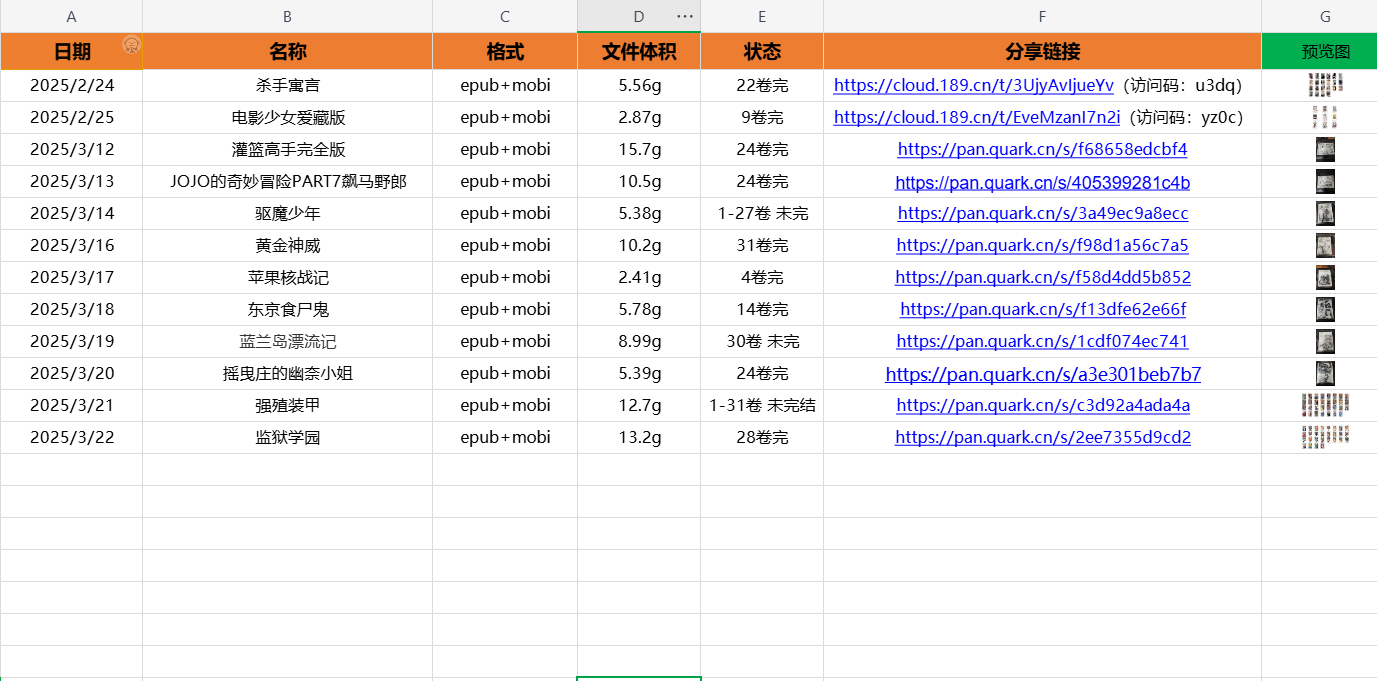This screenshot has height=681, width=1377.
Task: Select the epub+mobi cell in 驱魔少年 row
Action: [505, 214]
